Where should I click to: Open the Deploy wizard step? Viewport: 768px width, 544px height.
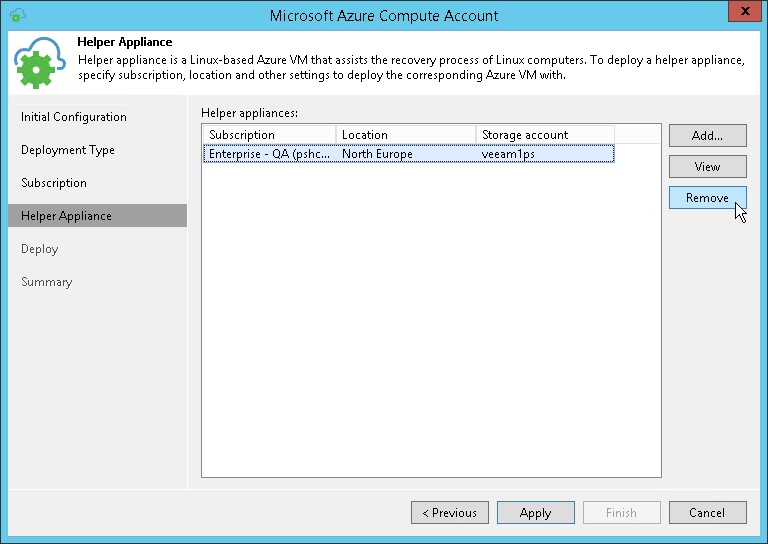click(40, 249)
